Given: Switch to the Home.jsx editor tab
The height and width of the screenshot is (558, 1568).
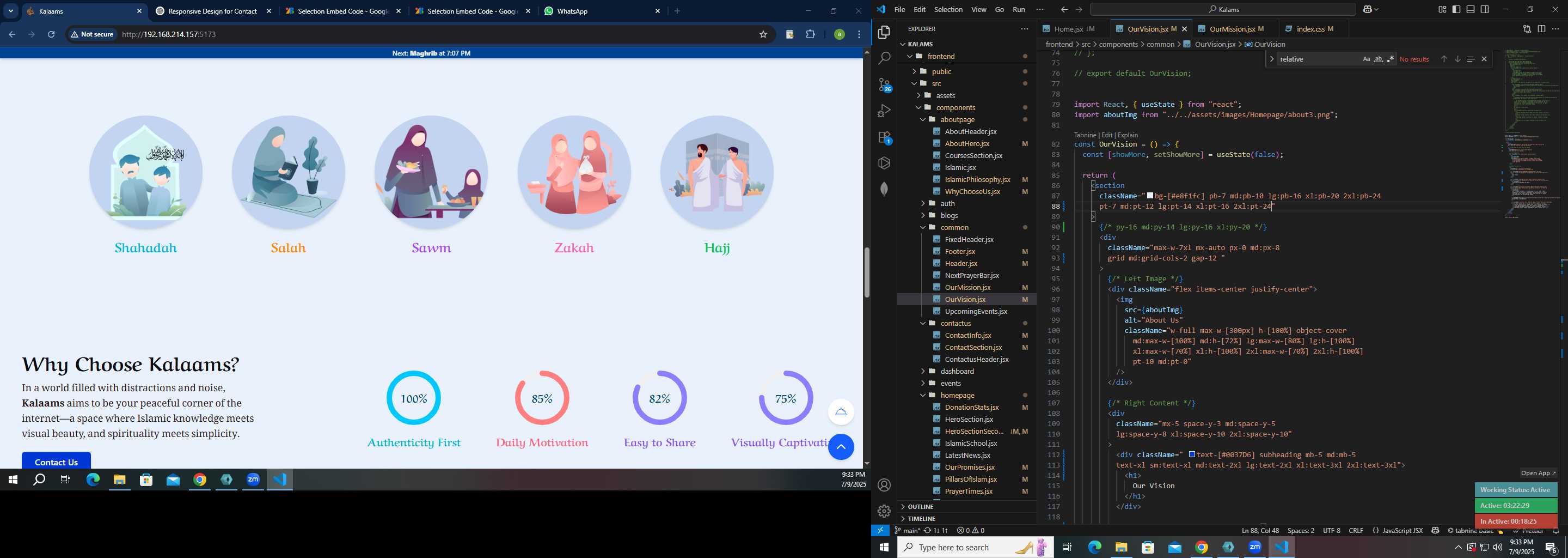Looking at the screenshot, I should [1074, 29].
